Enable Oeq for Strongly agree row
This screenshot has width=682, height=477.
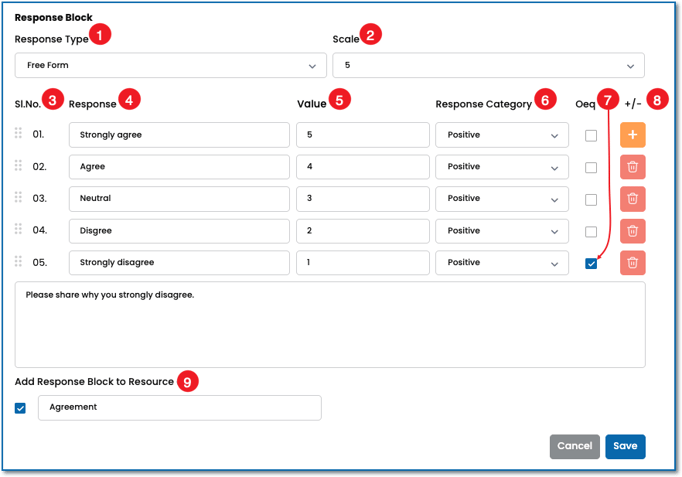[591, 136]
